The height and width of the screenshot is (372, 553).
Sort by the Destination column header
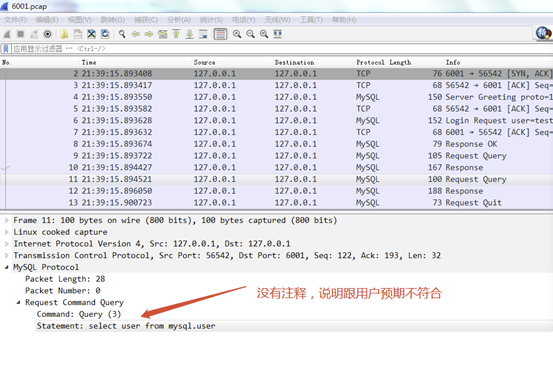[314, 62]
